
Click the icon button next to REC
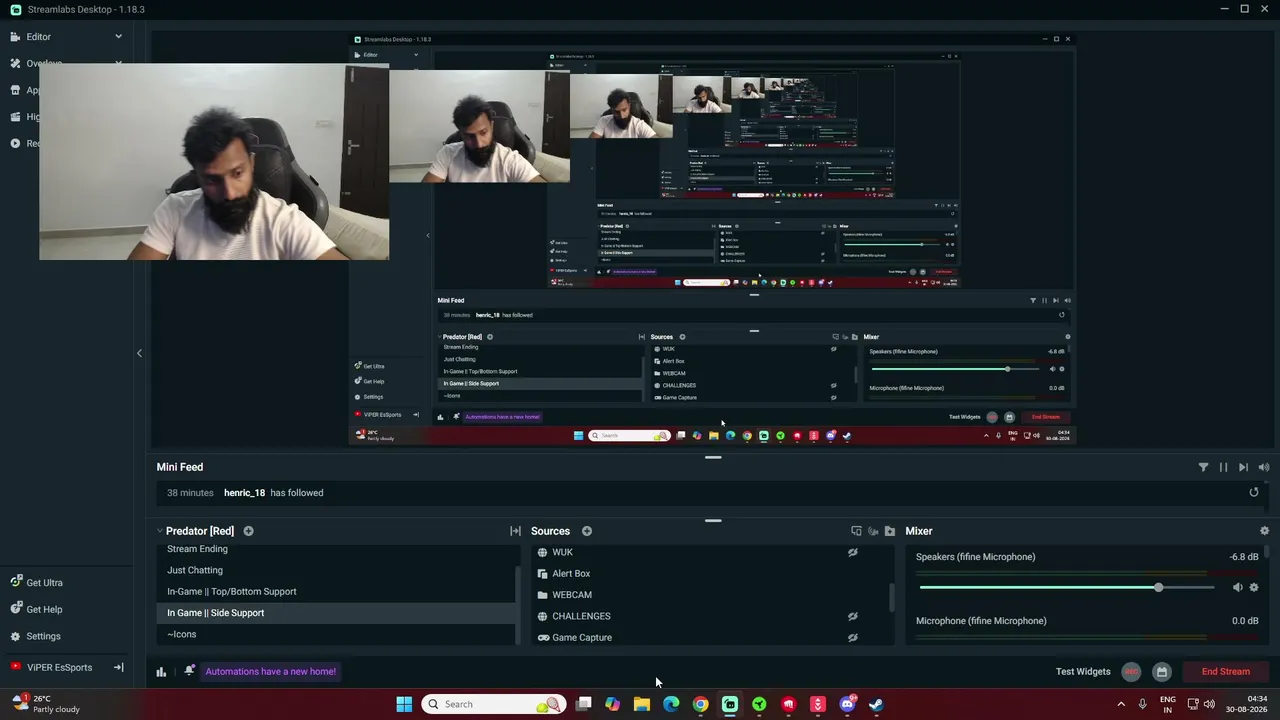(1161, 672)
